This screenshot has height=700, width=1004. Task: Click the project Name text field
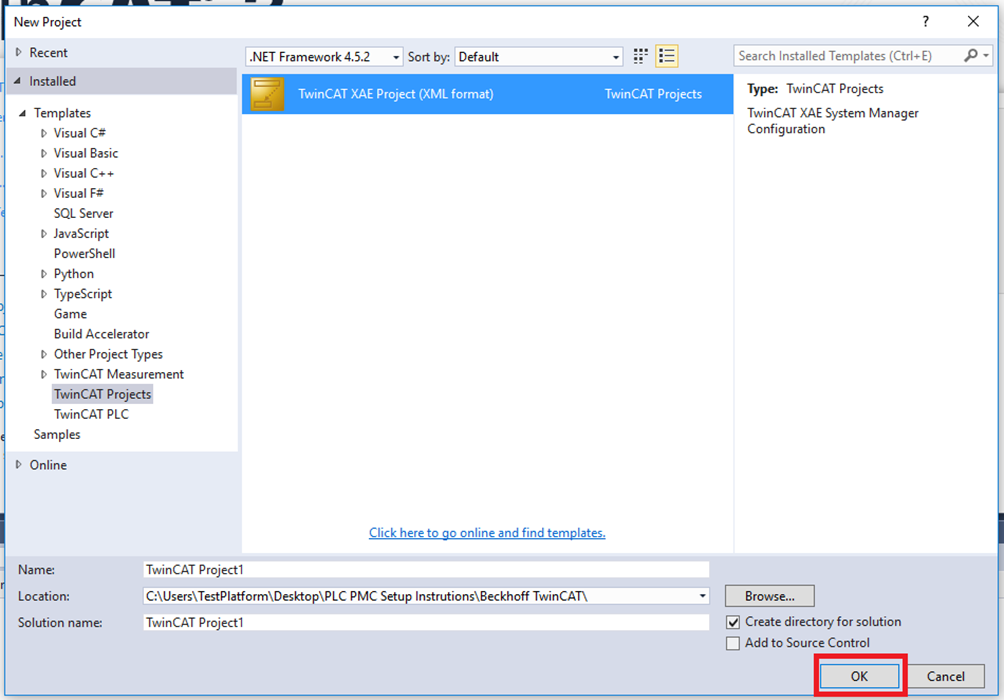pyautogui.click(x=426, y=569)
